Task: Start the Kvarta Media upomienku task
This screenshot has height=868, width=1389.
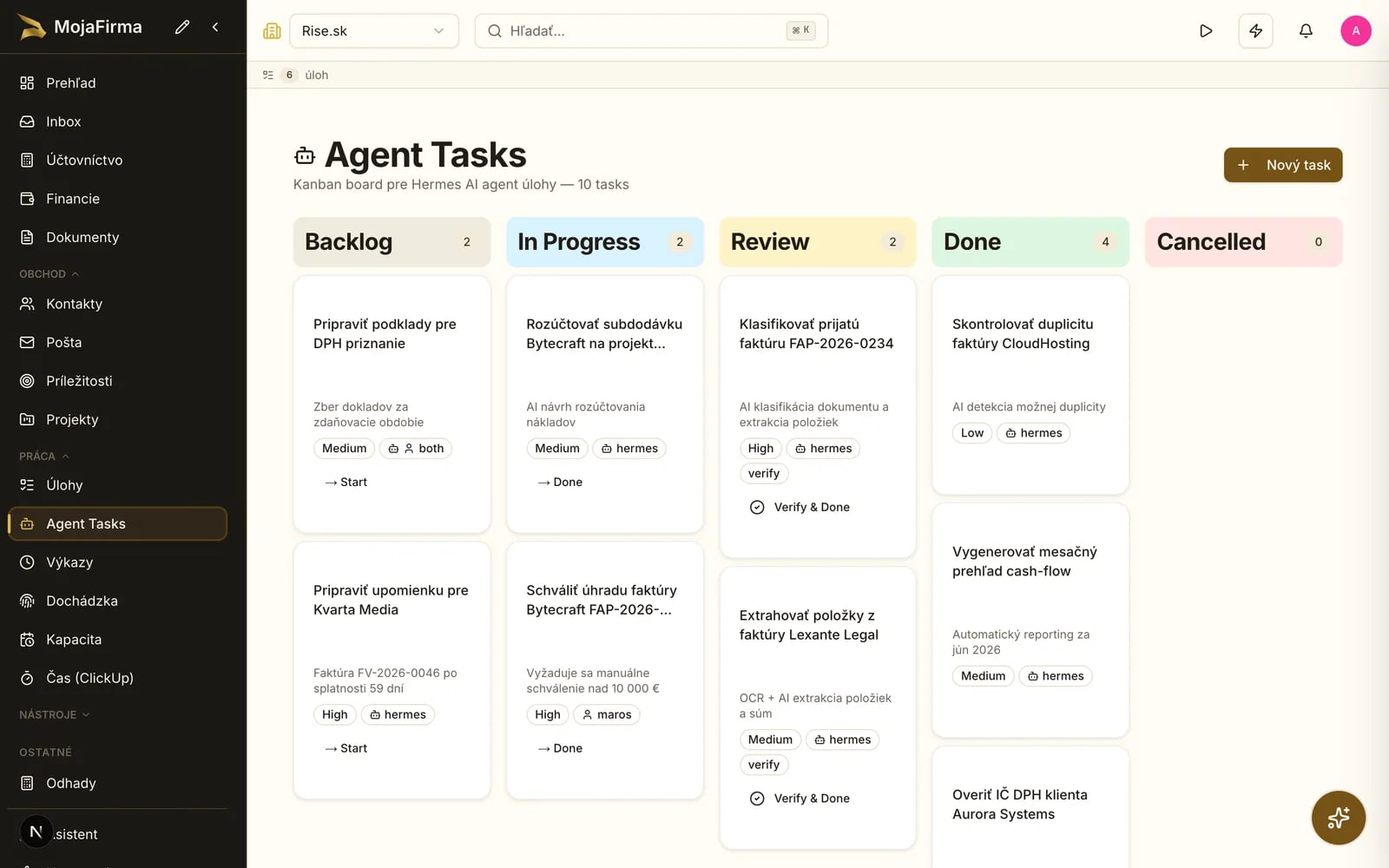Action: click(346, 748)
